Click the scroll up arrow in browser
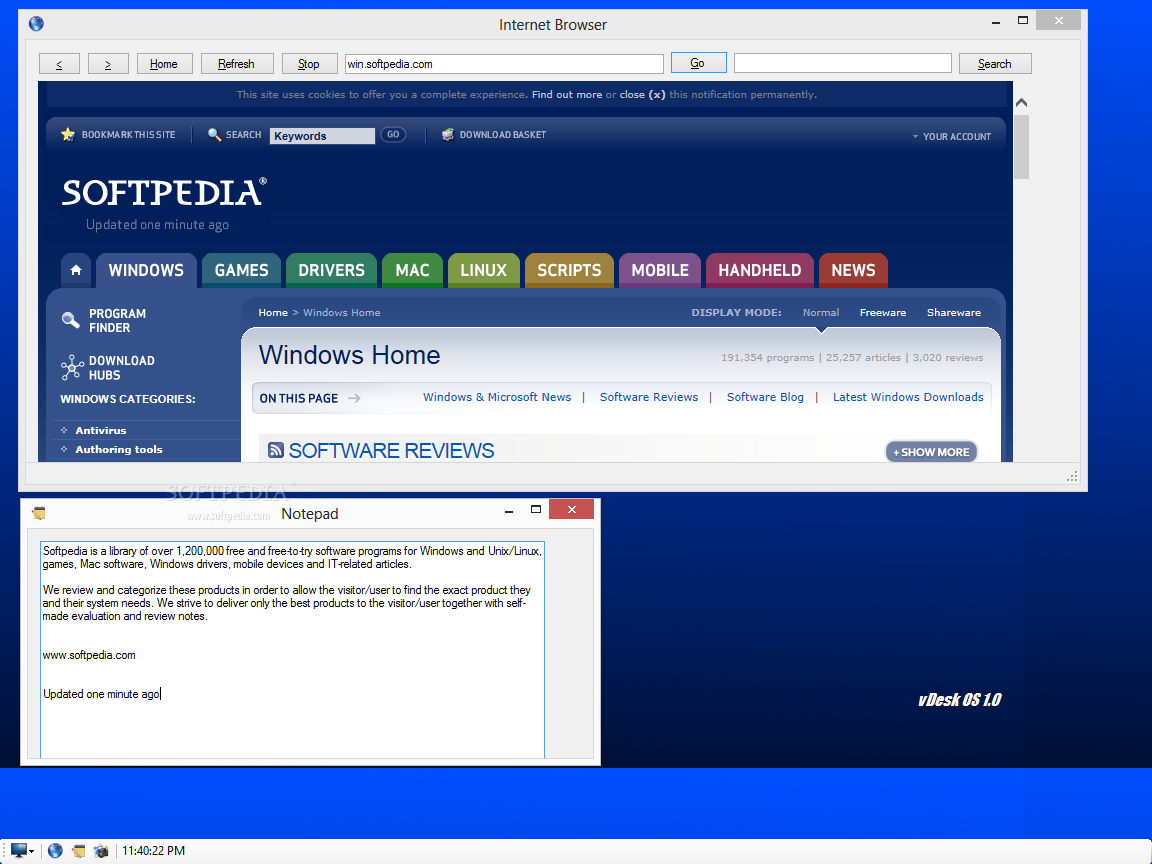 pos(1021,103)
